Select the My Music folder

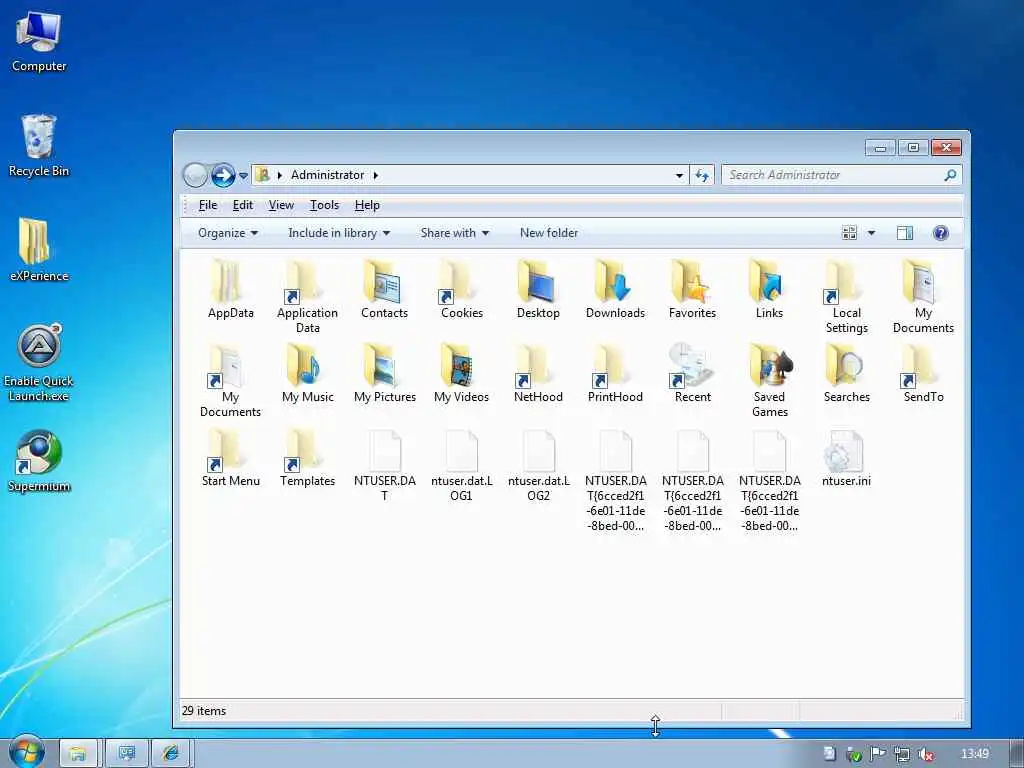click(x=307, y=373)
